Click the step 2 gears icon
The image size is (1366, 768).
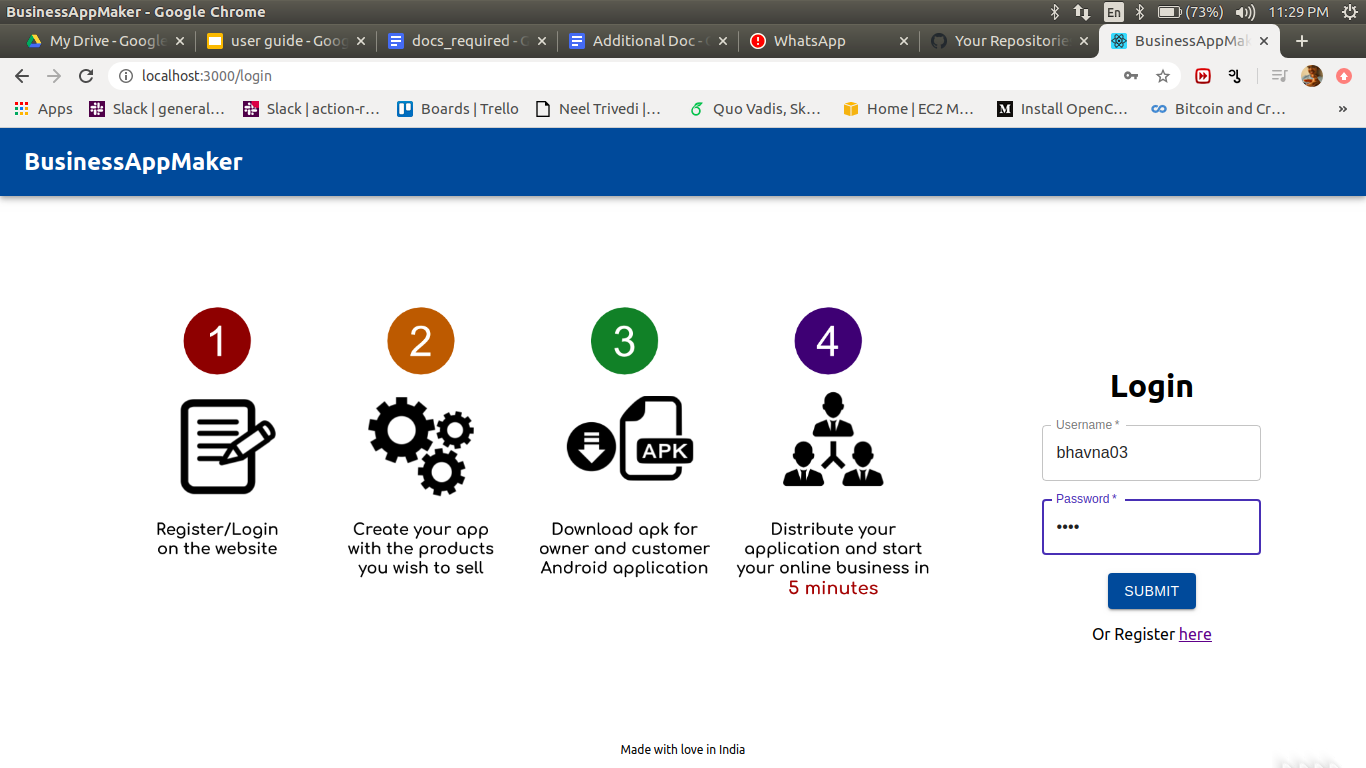point(420,446)
